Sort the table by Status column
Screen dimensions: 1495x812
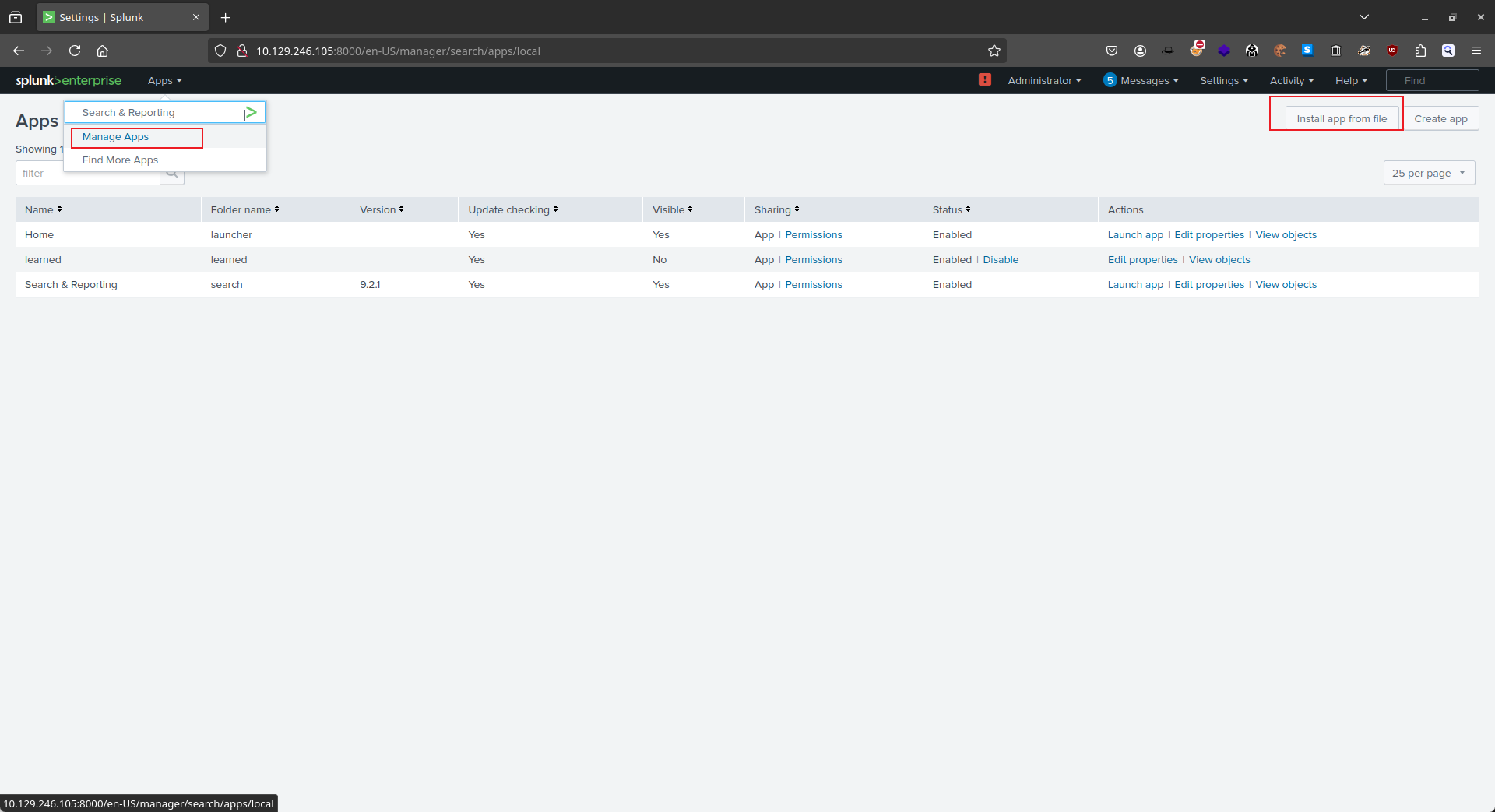[951, 209]
